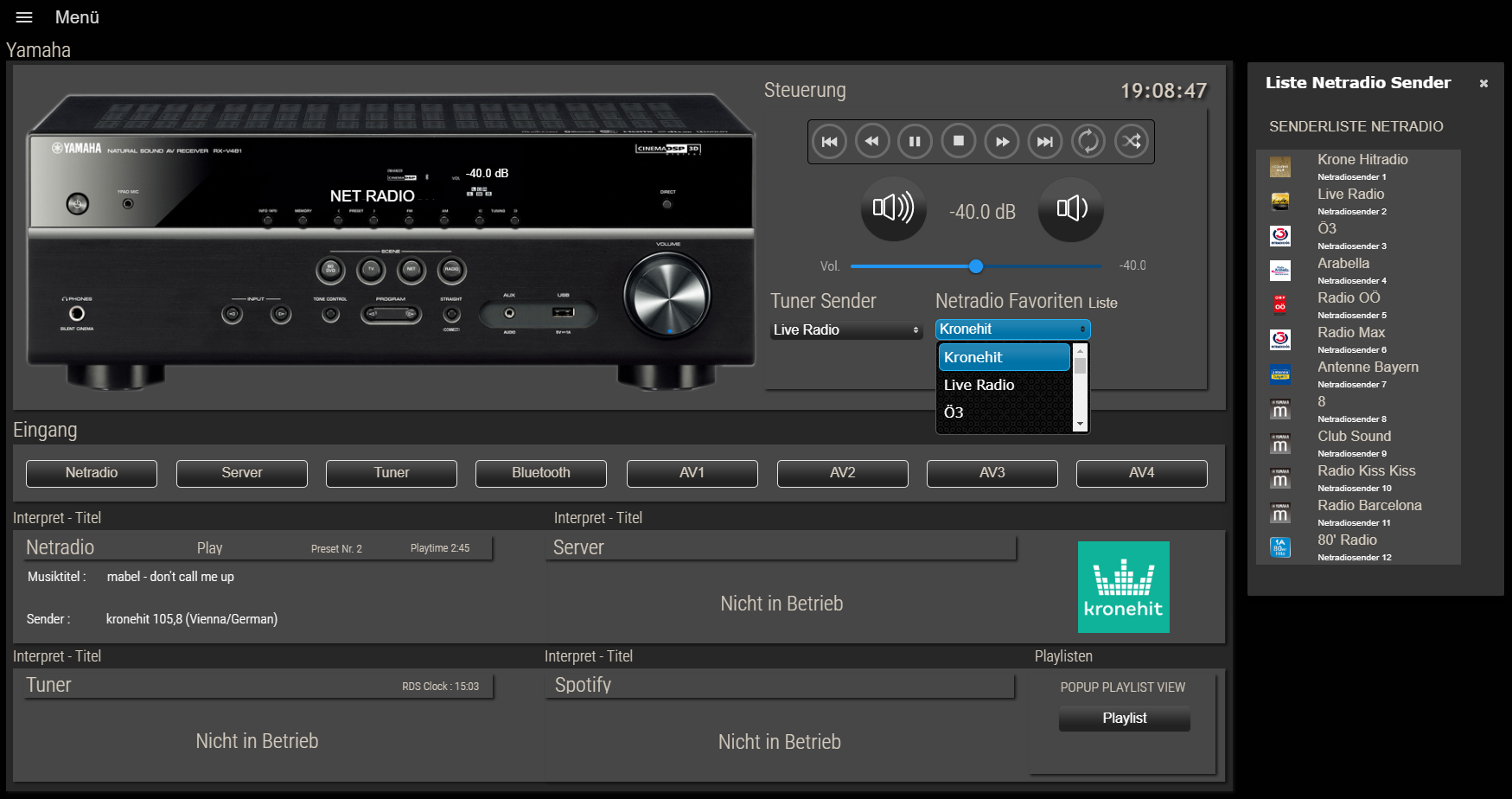This screenshot has width=1512, height=799.
Task: Select Arabella text in sender list
Action: [1343, 263]
